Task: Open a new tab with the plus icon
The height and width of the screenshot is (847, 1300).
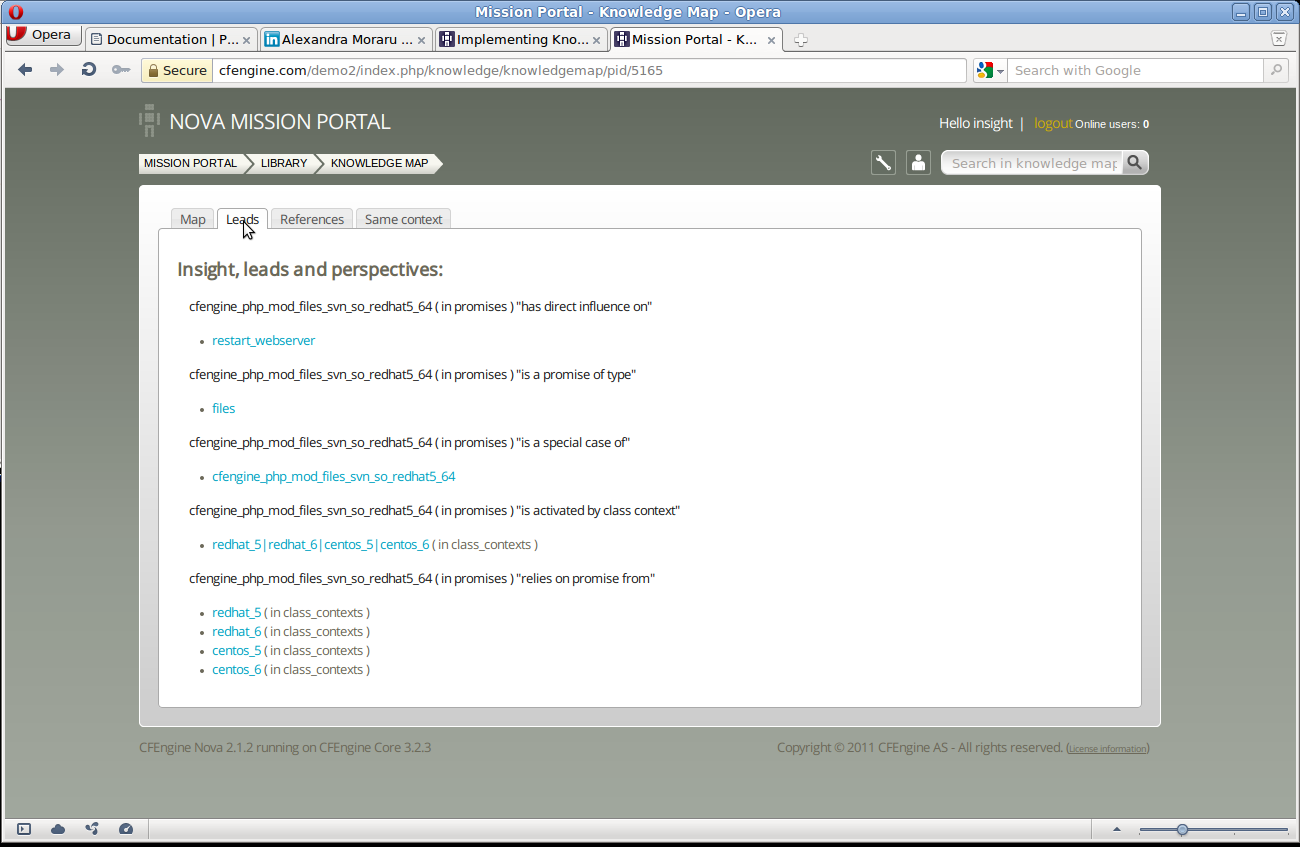Action: [x=800, y=40]
